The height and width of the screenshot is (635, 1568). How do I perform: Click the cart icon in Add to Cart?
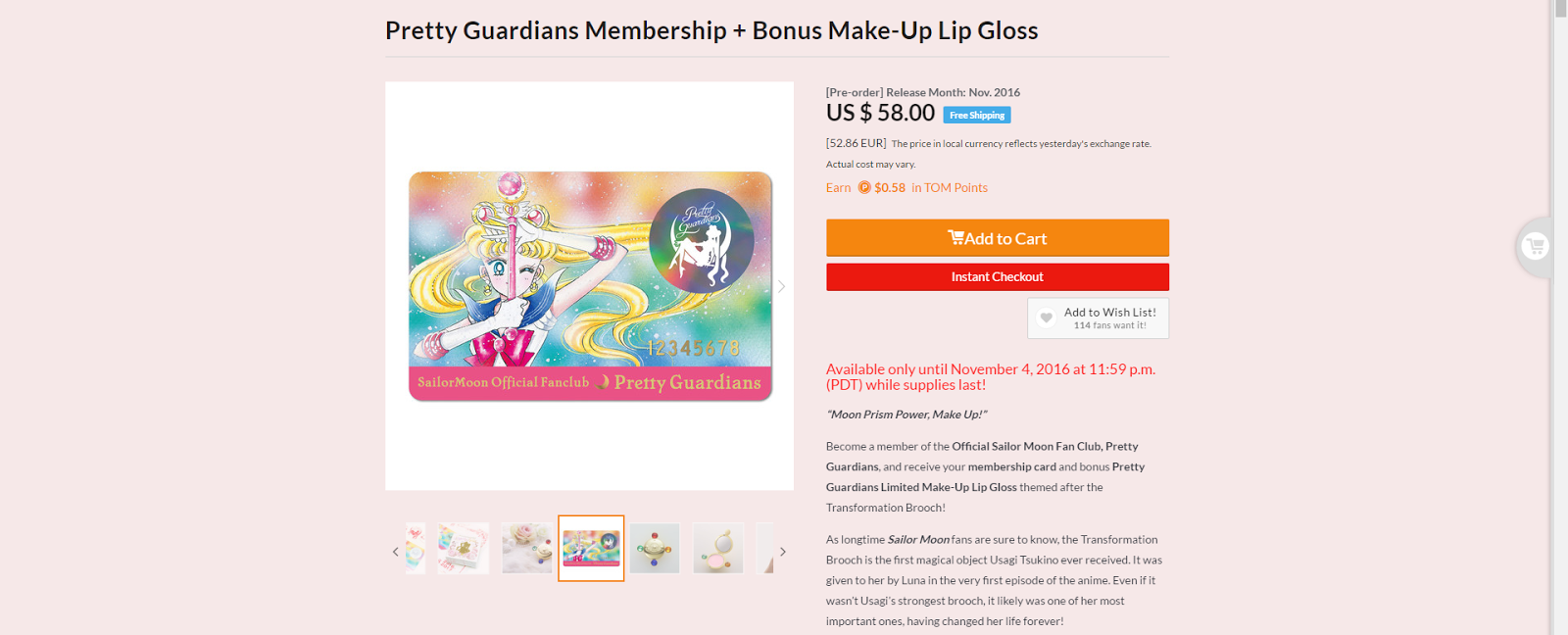955,237
